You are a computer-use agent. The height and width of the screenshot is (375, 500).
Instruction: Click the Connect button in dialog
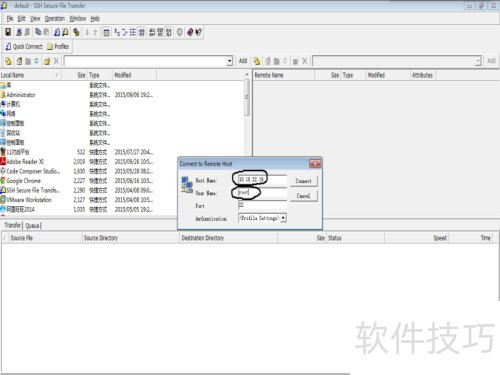[x=303, y=181]
